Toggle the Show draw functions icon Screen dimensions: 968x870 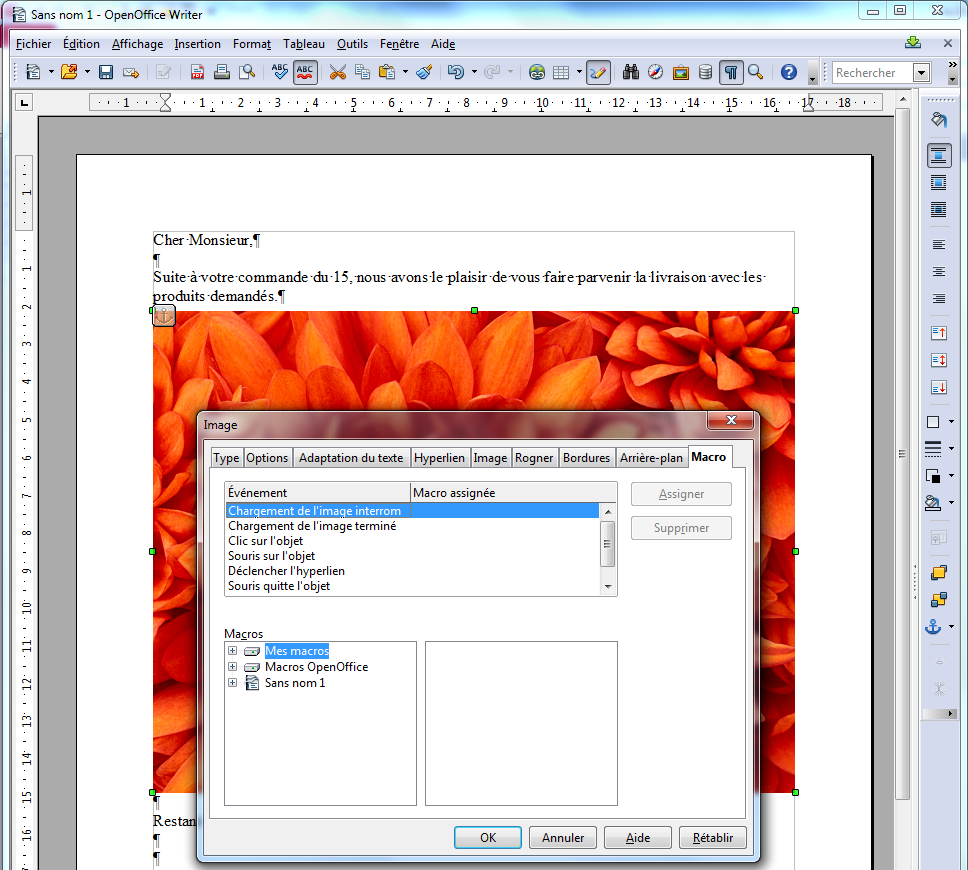point(598,72)
